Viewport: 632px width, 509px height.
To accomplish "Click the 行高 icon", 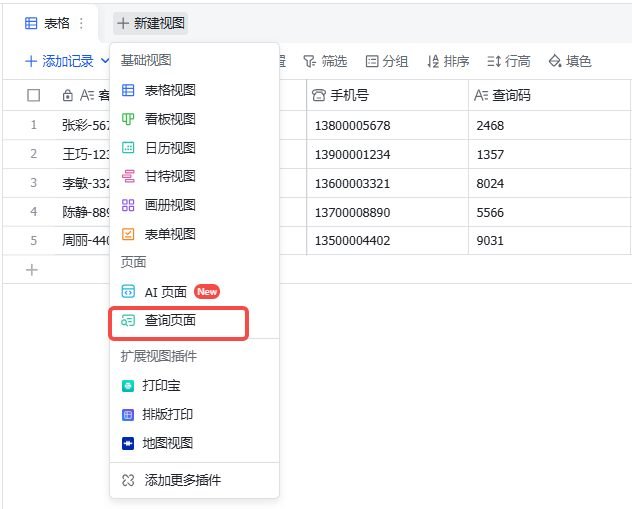I will point(494,61).
